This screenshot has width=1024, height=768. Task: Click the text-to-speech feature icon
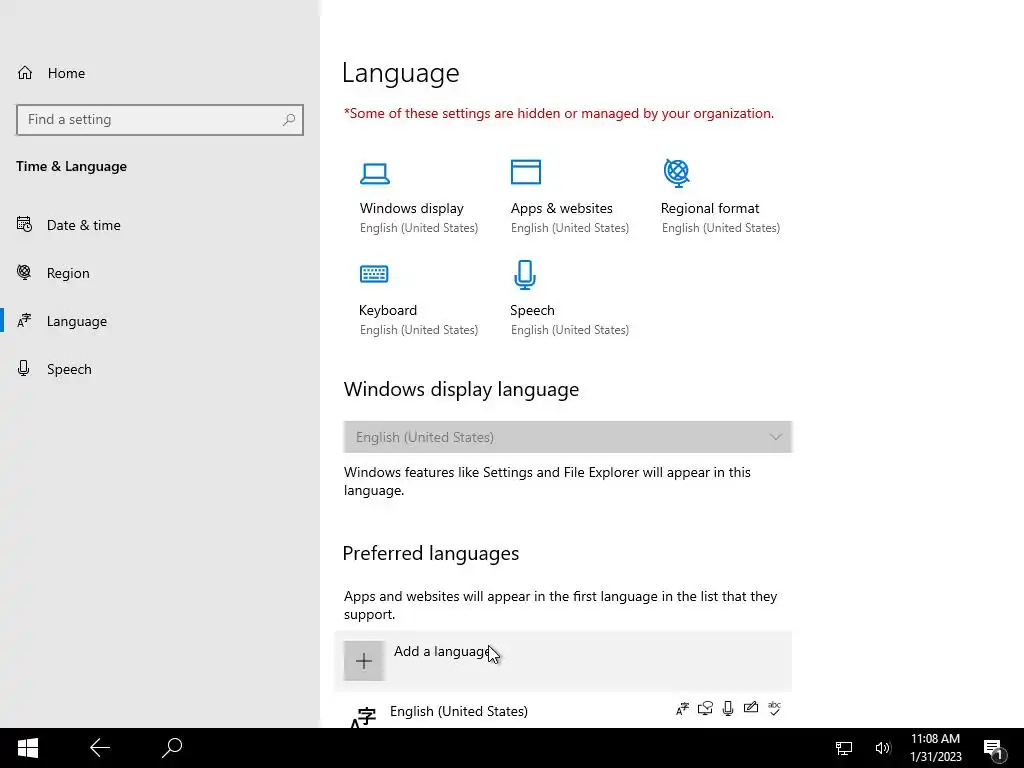[x=705, y=709]
